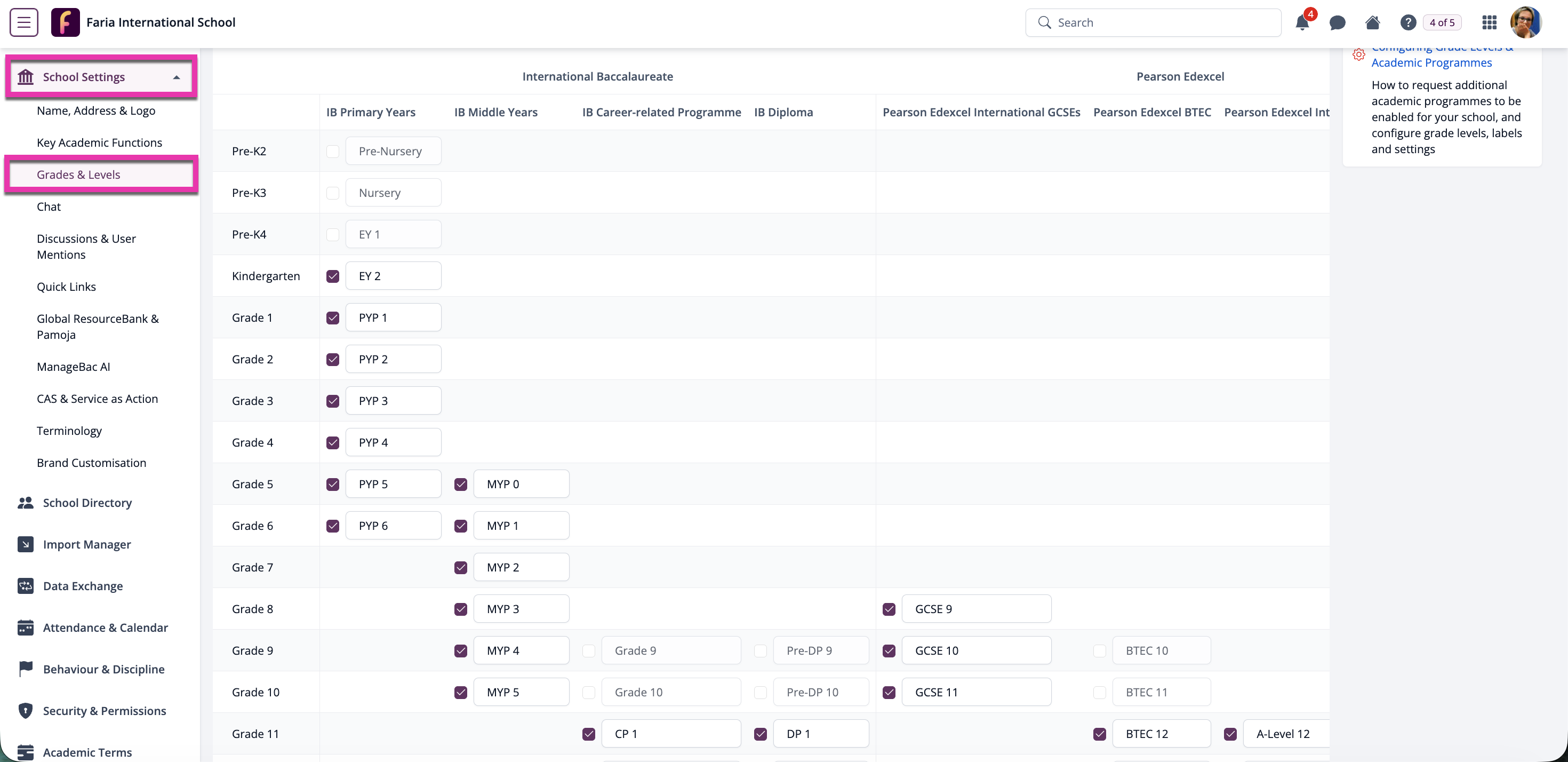Open Configuring Grade Levels help article link

tap(1442, 55)
